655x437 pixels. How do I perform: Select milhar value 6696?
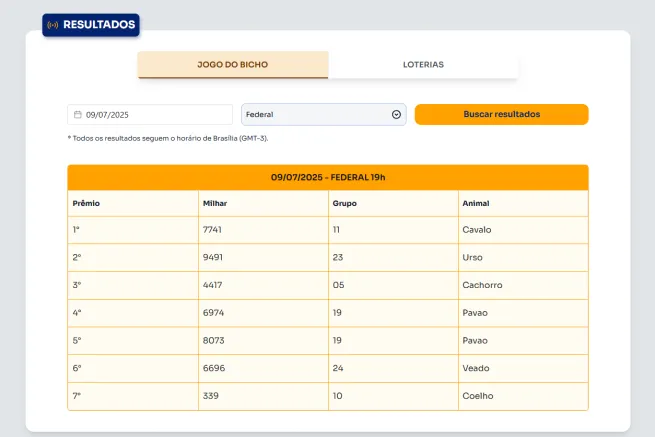click(263, 368)
